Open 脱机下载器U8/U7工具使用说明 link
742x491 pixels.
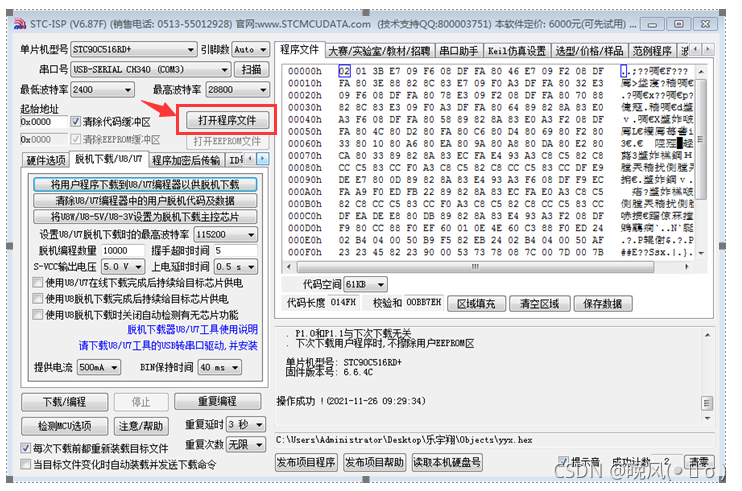pos(192,329)
